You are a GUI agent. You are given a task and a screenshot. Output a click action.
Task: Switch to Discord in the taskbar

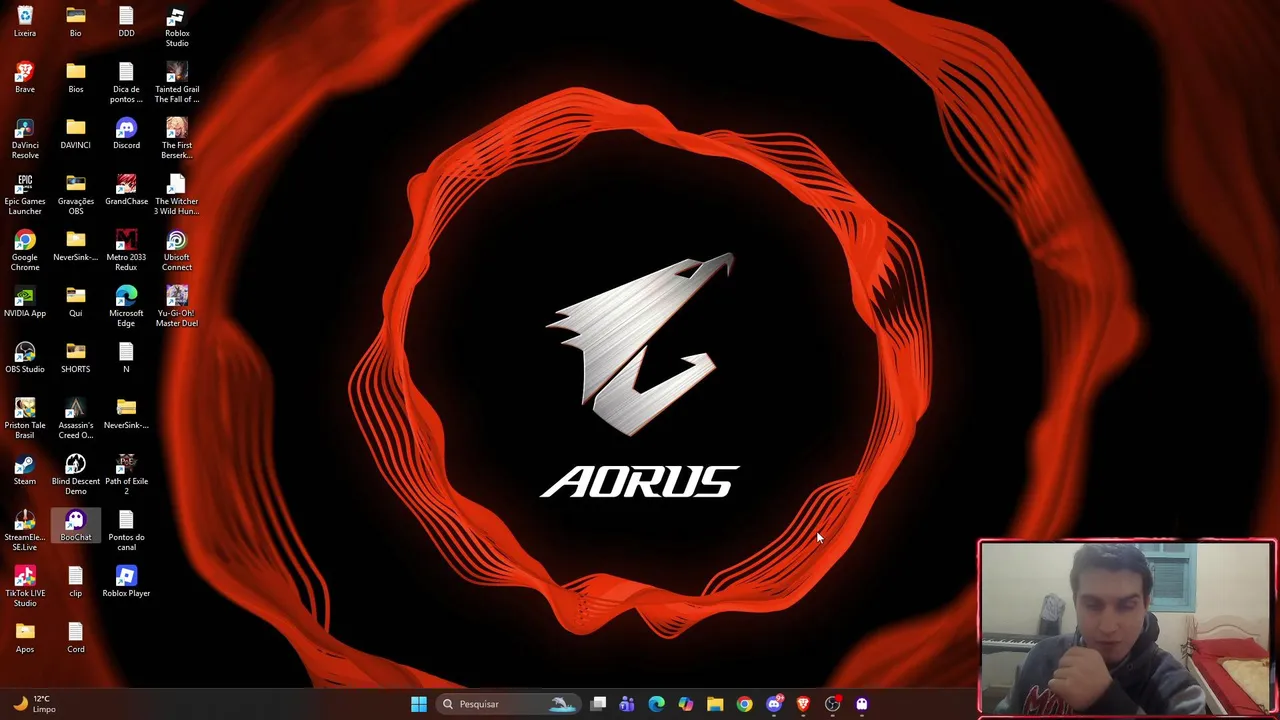774,704
